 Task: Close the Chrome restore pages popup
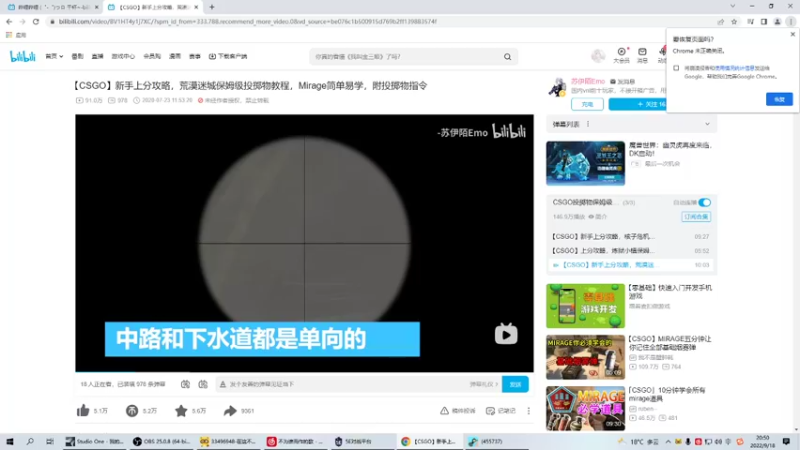coord(792,35)
